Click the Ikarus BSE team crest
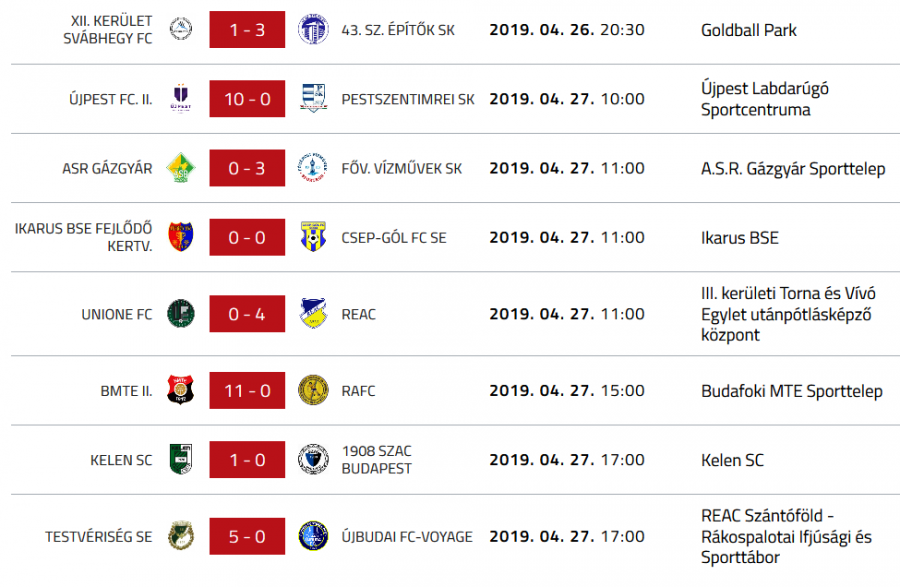900x587 pixels. point(181,237)
